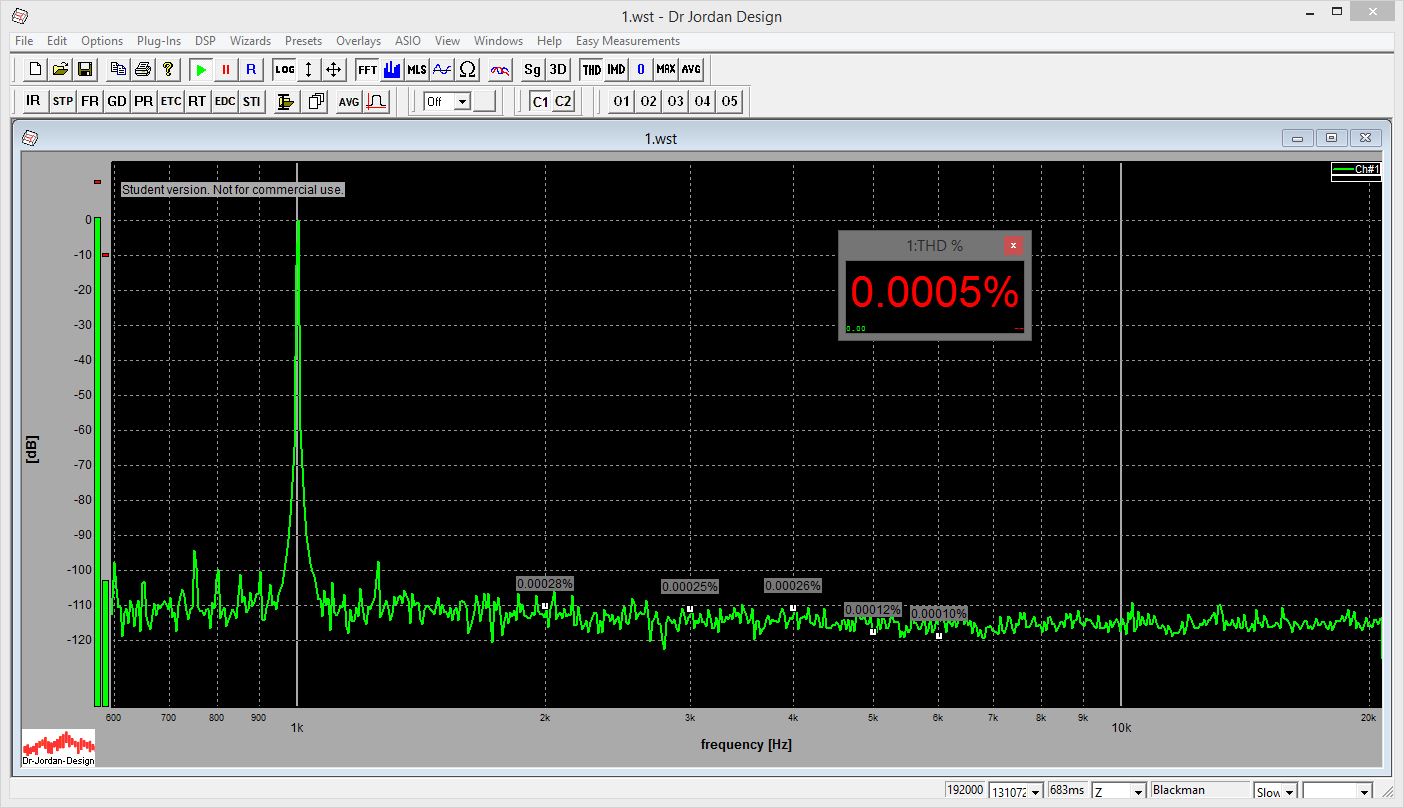
Task: Select the FR frequency response view
Action: point(90,101)
